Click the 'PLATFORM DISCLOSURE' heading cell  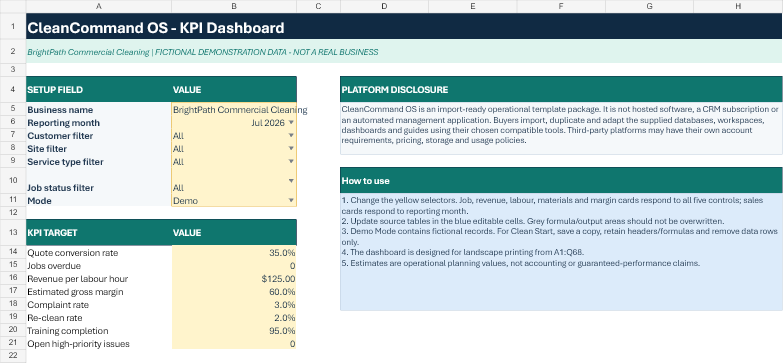[x=561, y=89]
